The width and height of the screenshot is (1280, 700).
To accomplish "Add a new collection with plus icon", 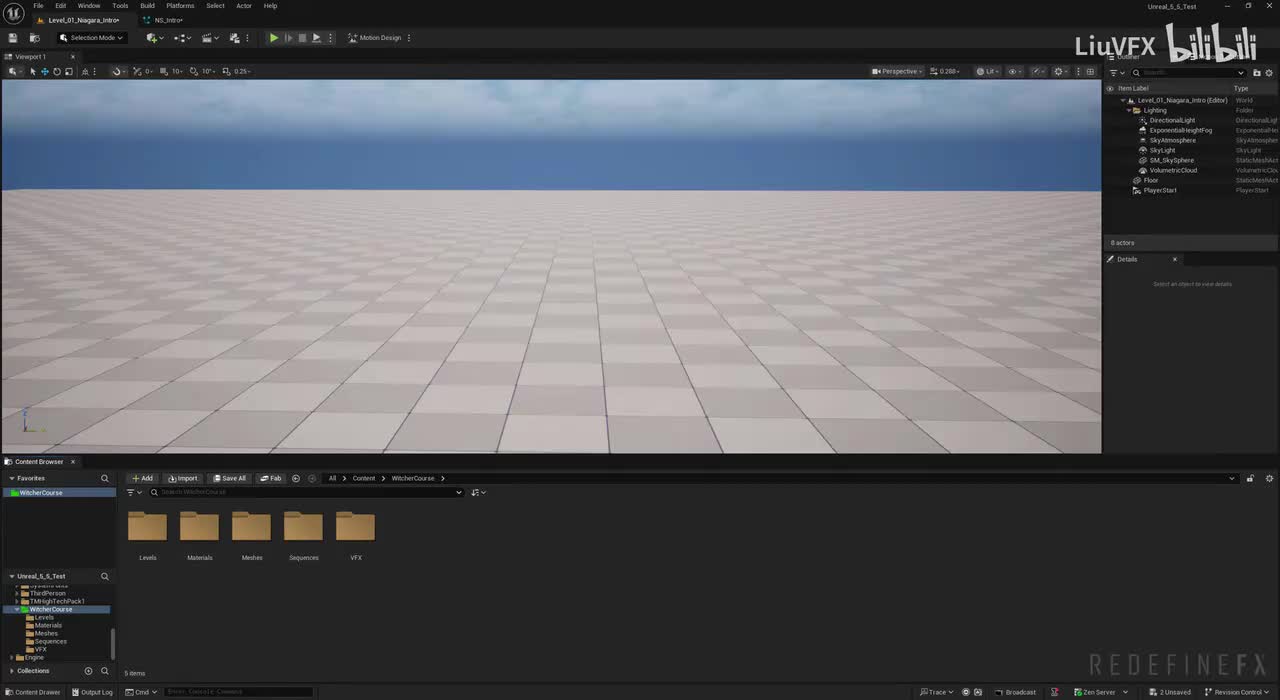I will (x=88, y=671).
